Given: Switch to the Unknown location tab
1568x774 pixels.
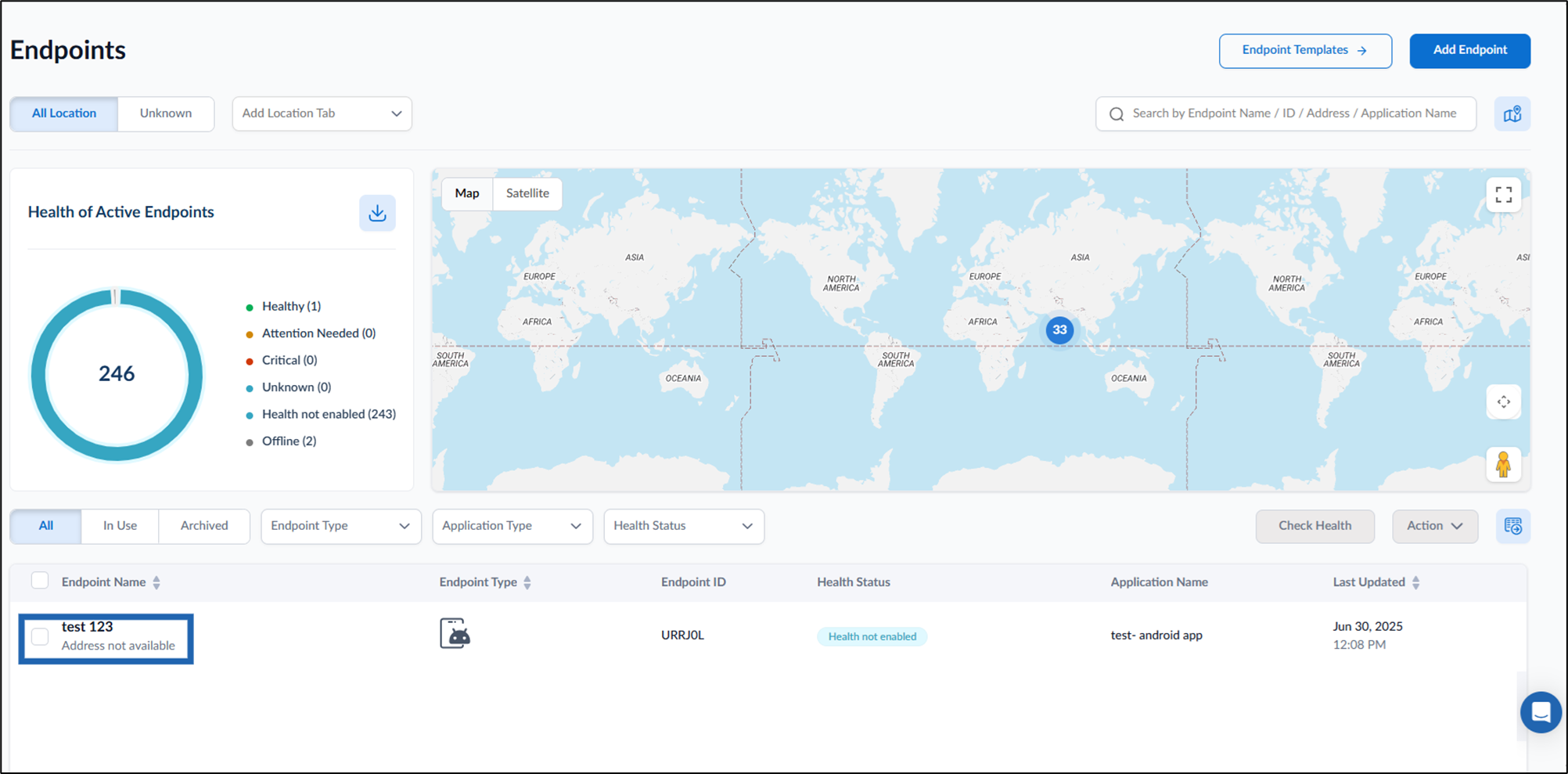Looking at the screenshot, I should point(166,114).
